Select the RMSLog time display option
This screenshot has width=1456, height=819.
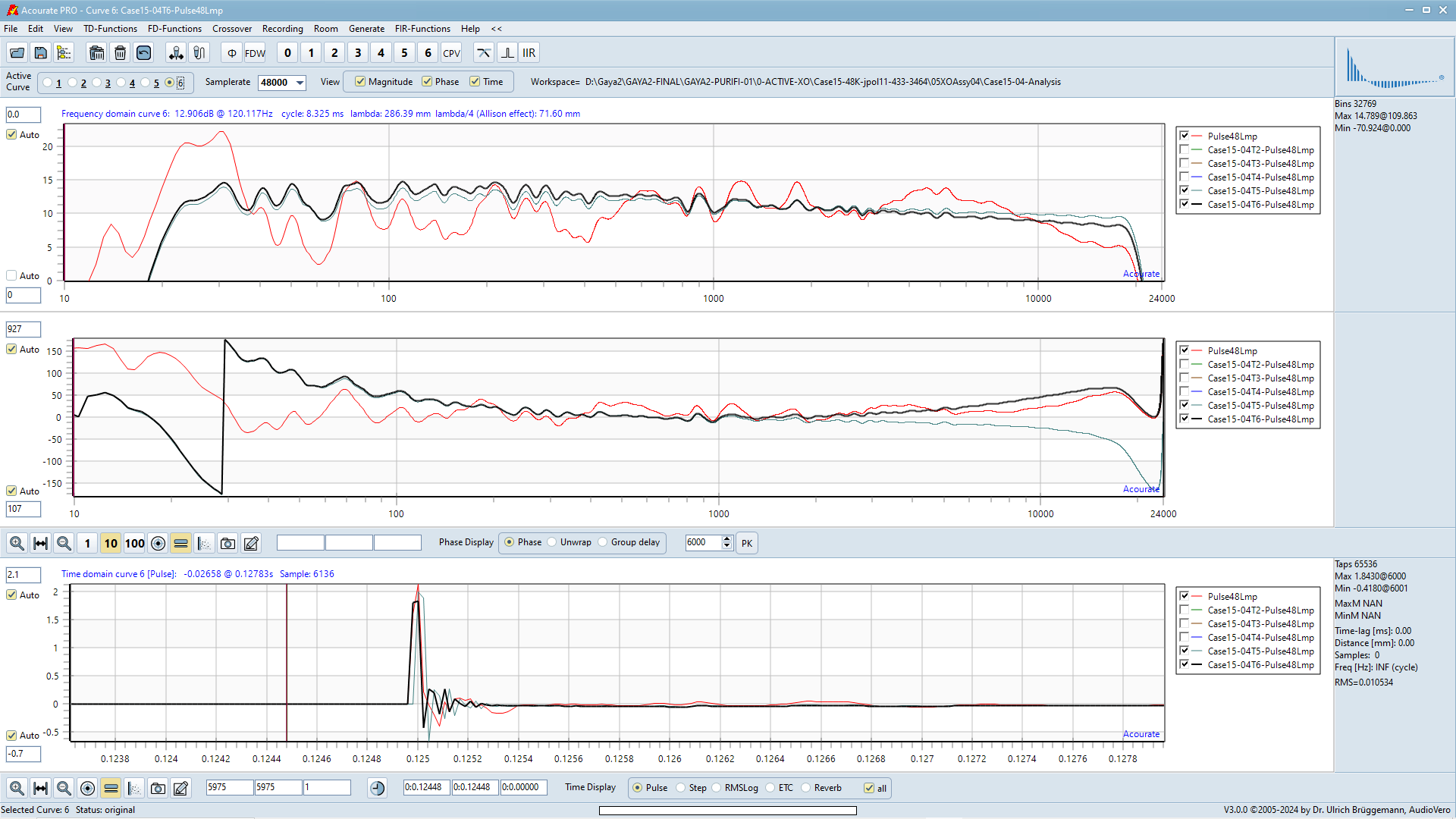(717, 788)
